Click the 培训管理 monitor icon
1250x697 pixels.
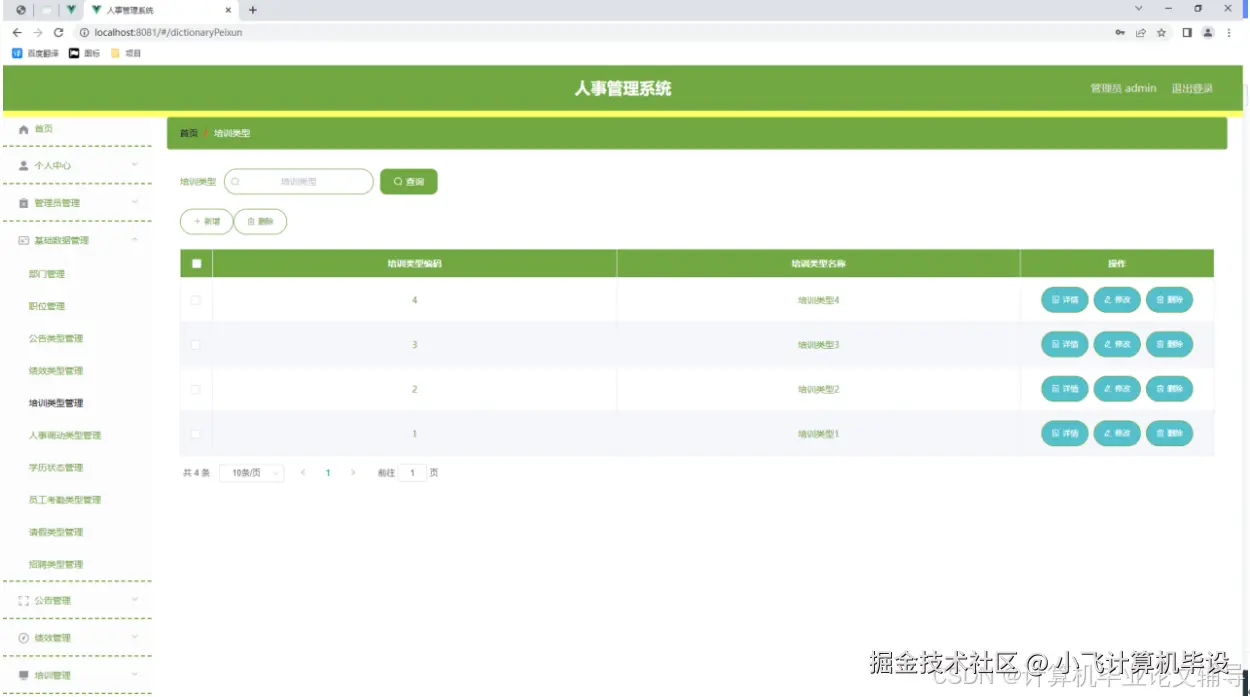pos(24,675)
